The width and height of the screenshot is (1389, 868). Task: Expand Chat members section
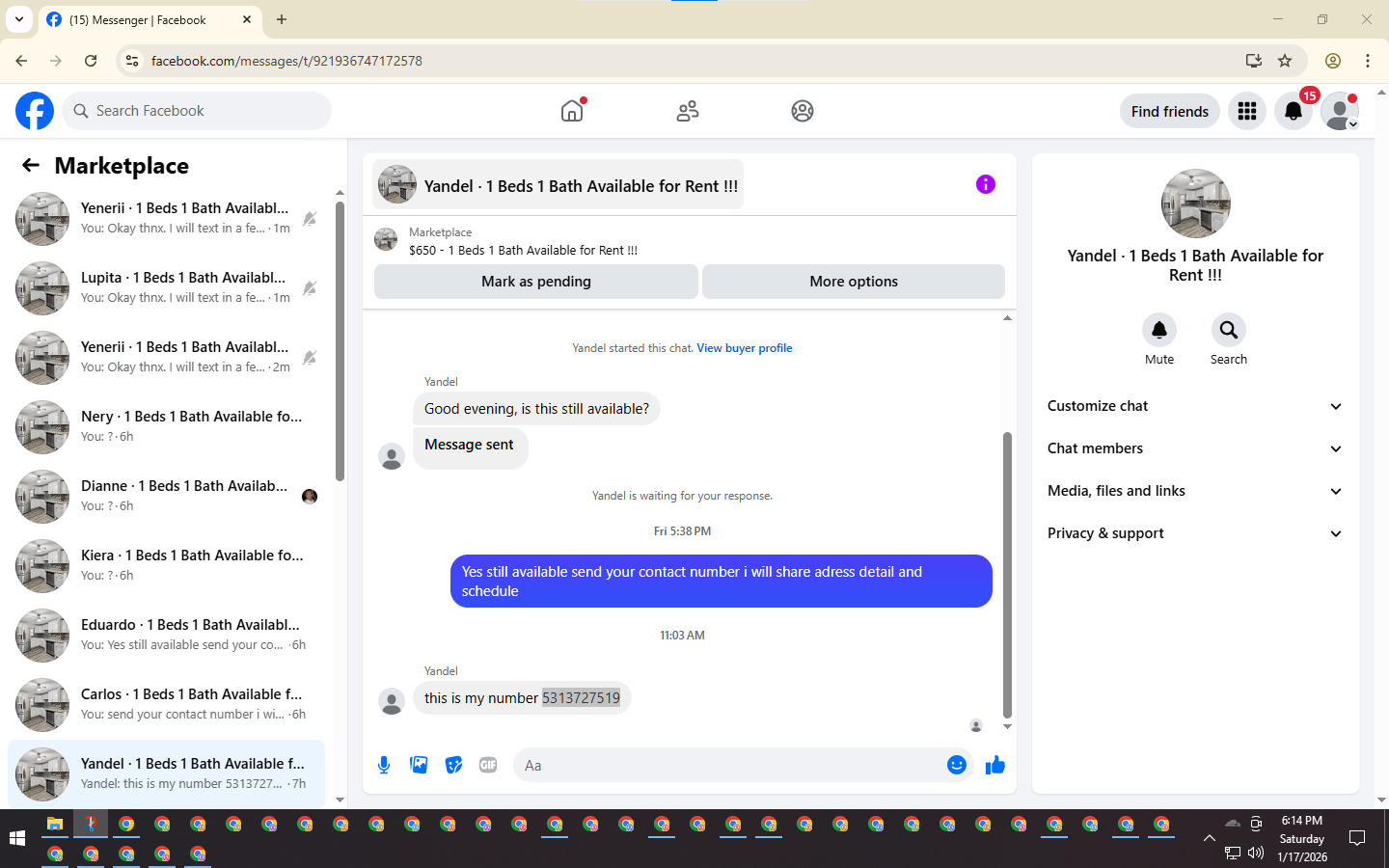1195,448
